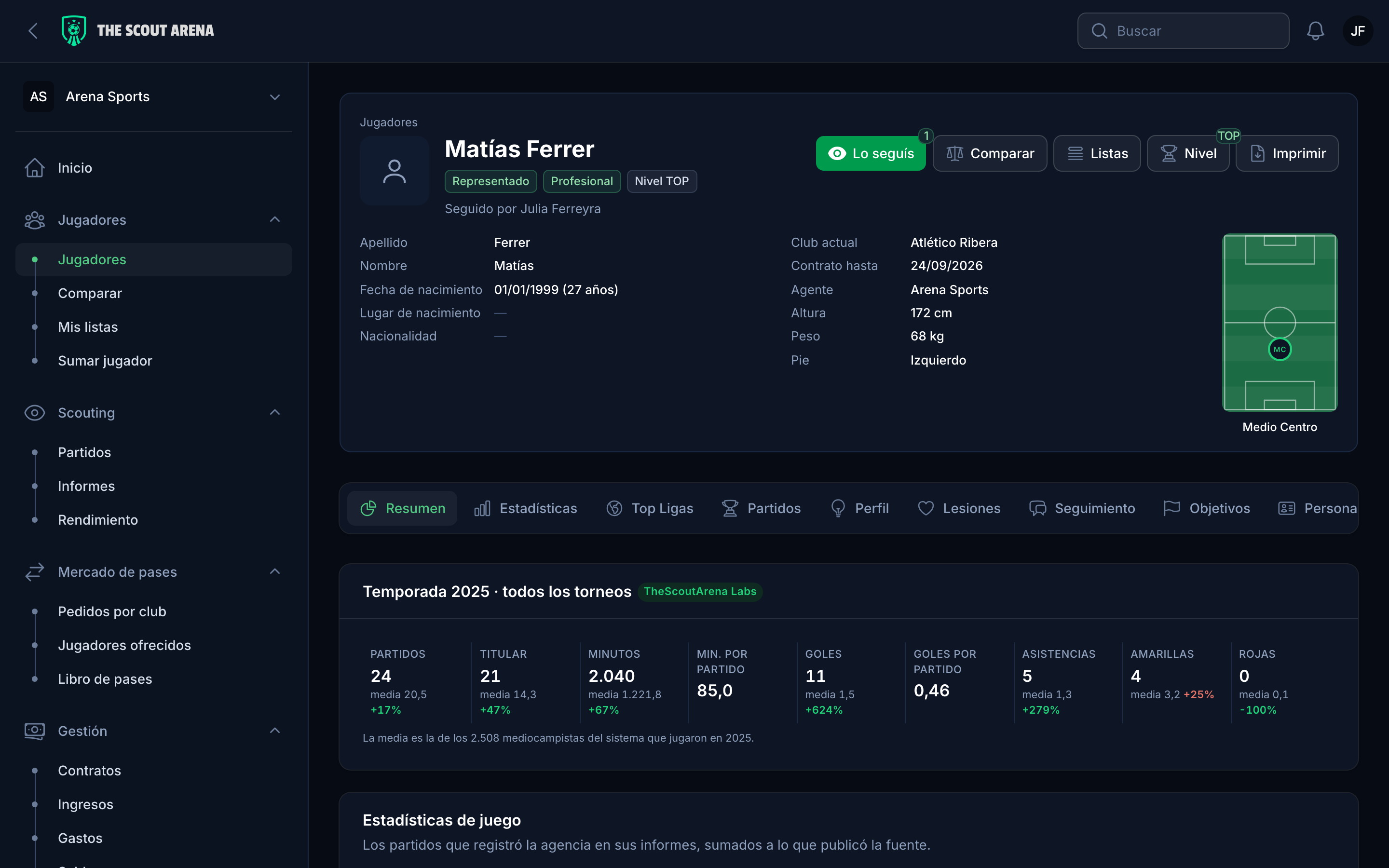This screenshot has height=868, width=1389.
Task: Open Libro de pases
Action: click(154, 679)
